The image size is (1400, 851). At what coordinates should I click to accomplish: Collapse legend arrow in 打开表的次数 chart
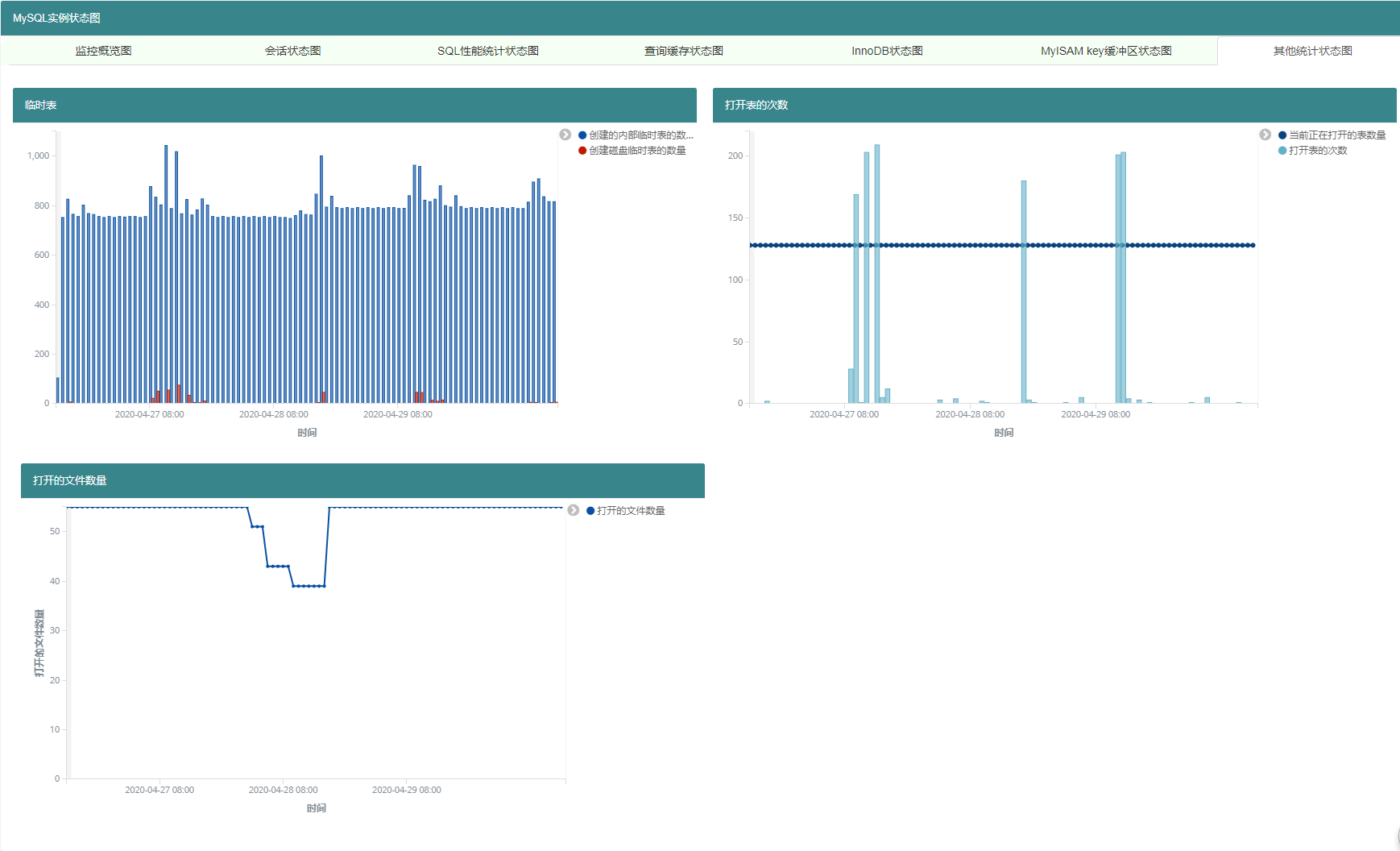tap(1265, 135)
